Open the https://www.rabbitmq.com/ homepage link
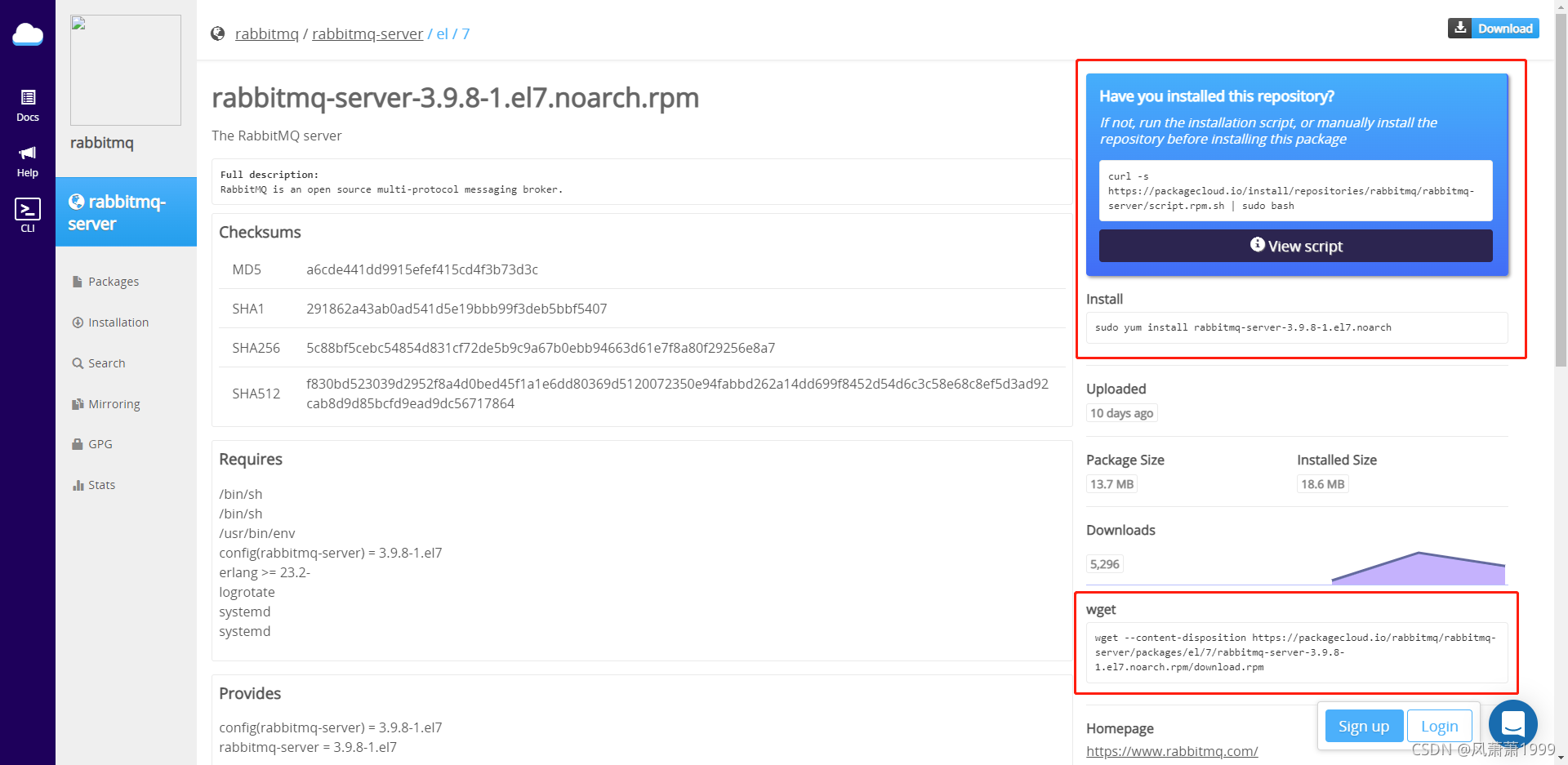The width and height of the screenshot is (1568, 765). tap(1172, 750)
